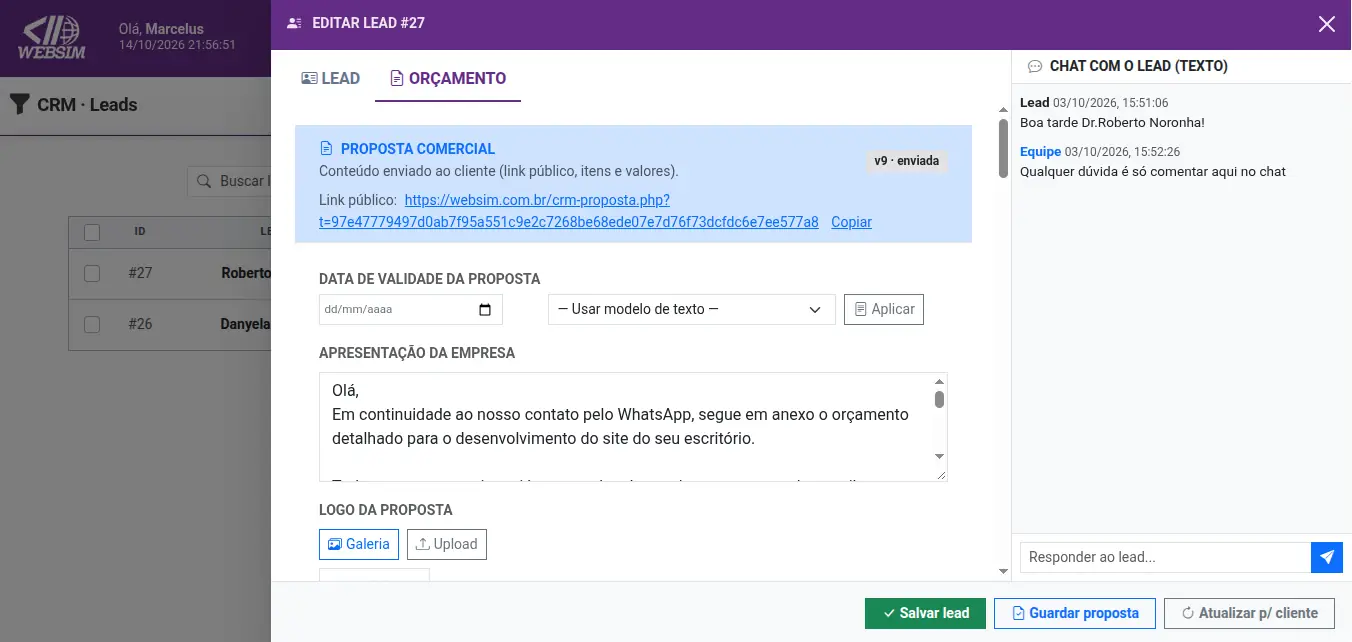This screenshot has height=642, width=1352.
Task: Click the validity date input field
Action: pos(411,309)
